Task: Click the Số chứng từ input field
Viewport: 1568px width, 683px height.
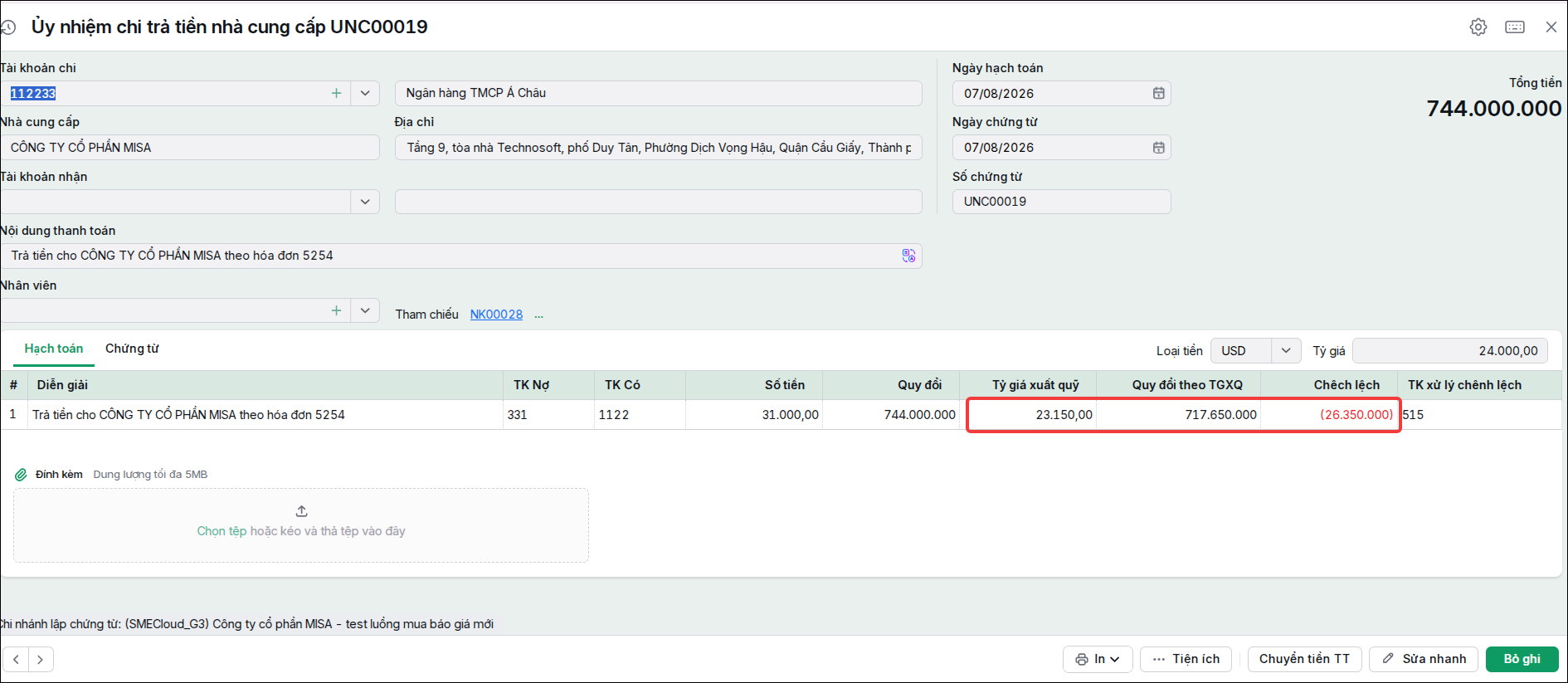Action: pos(1061,202)
